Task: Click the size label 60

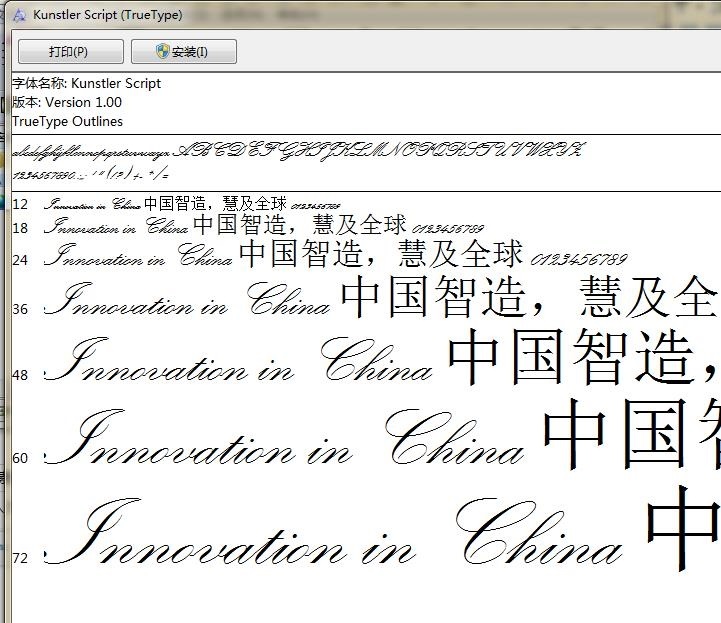Action: pos(20,458)
